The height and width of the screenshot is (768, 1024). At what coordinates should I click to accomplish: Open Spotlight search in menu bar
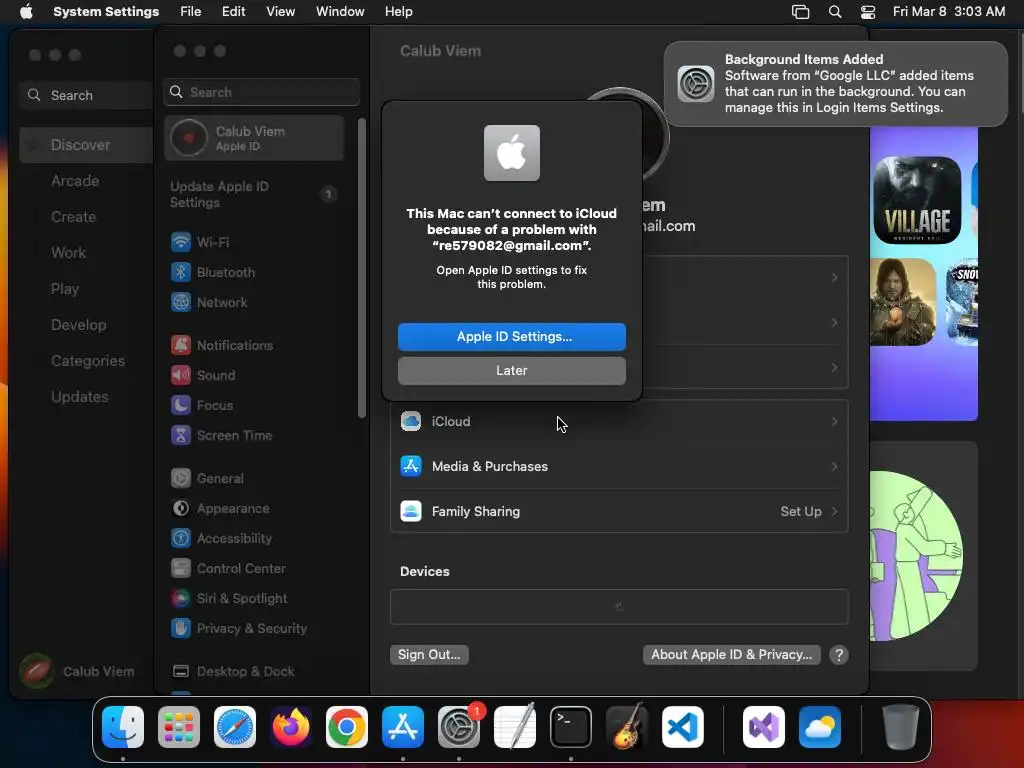pyautogui.click(x=835, y=12)
